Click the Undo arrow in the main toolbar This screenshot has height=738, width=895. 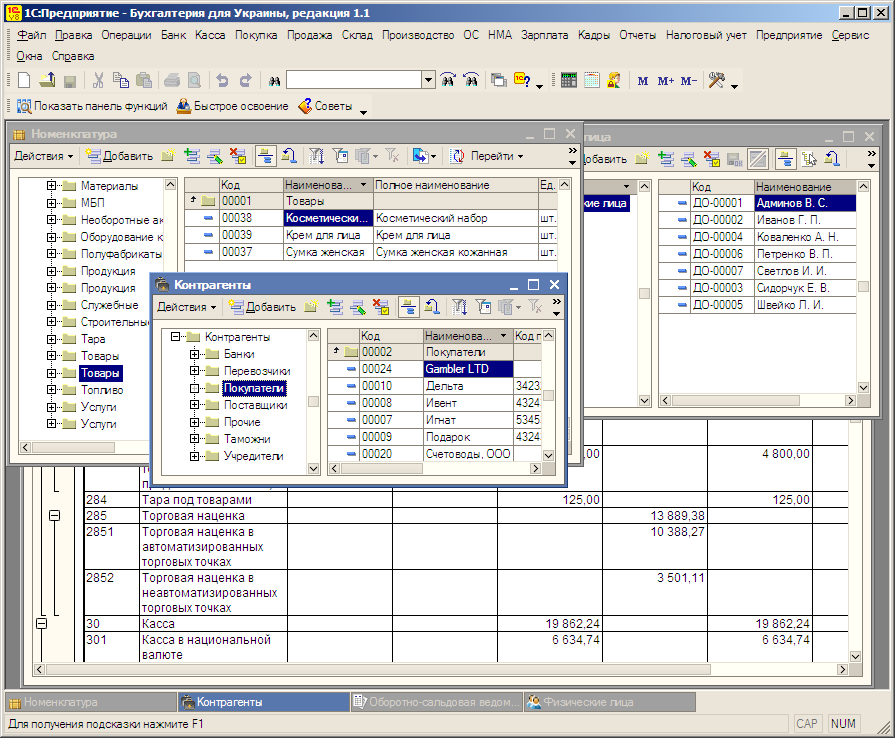click(x=222, y=81)
